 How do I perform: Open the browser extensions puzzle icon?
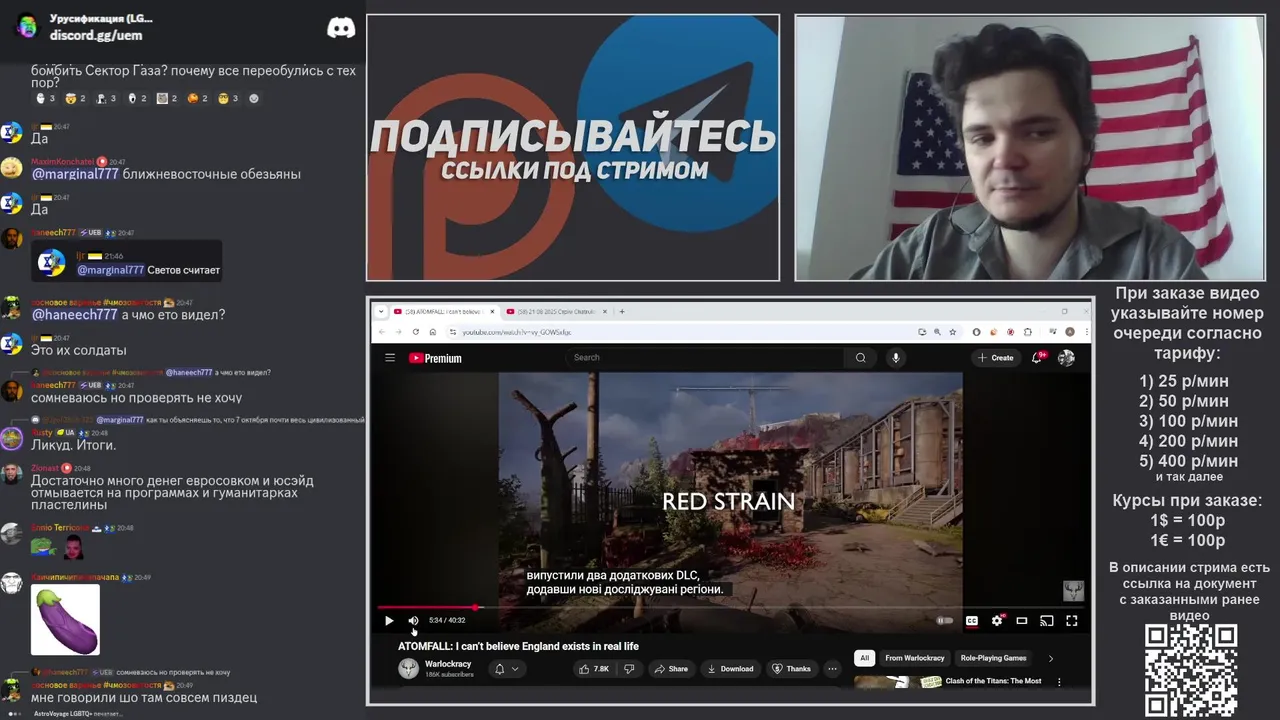click(x=1028, y=332)
